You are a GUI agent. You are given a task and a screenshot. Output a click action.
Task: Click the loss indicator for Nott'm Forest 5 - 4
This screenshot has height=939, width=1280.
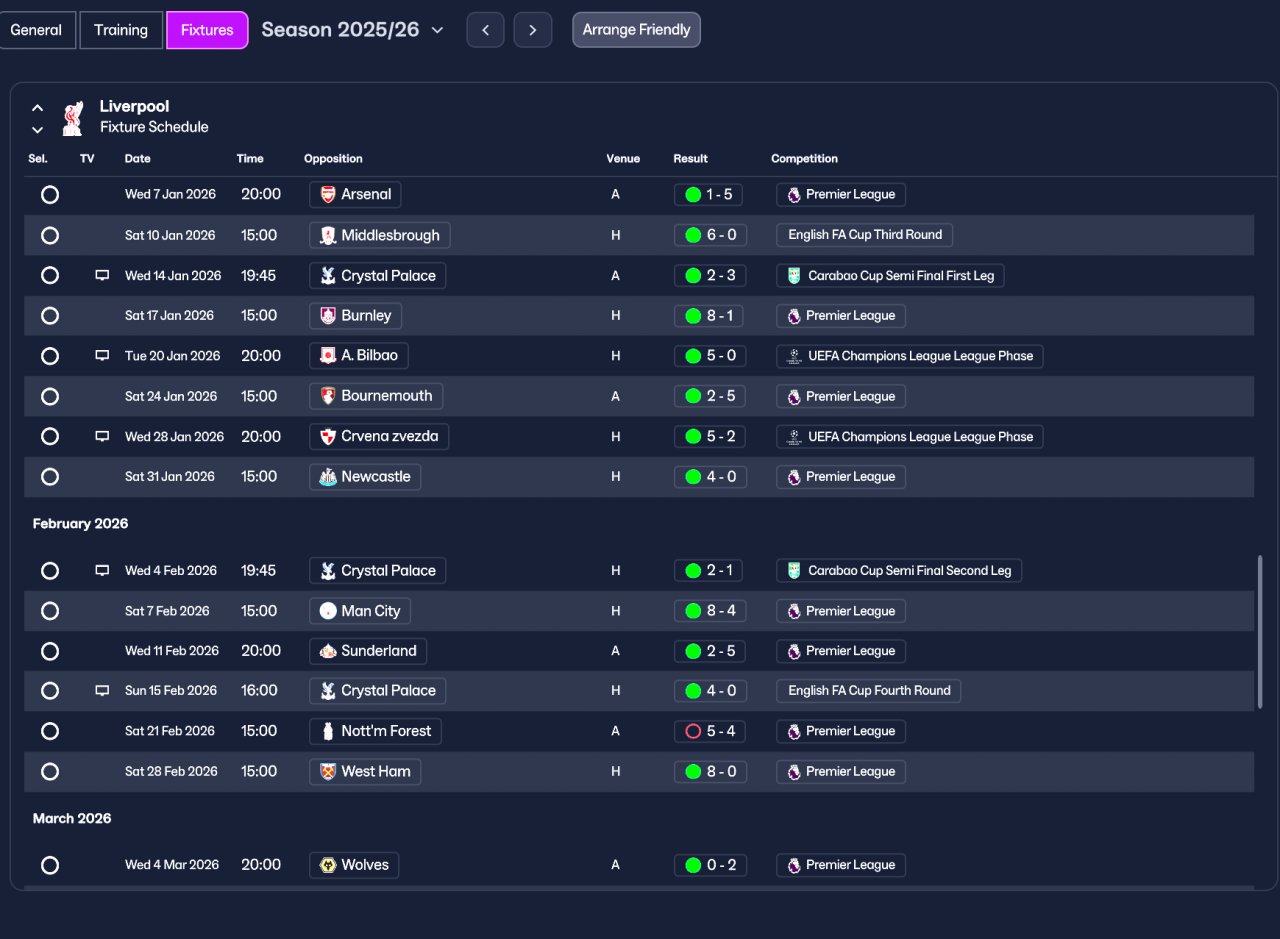click(693, 731)
